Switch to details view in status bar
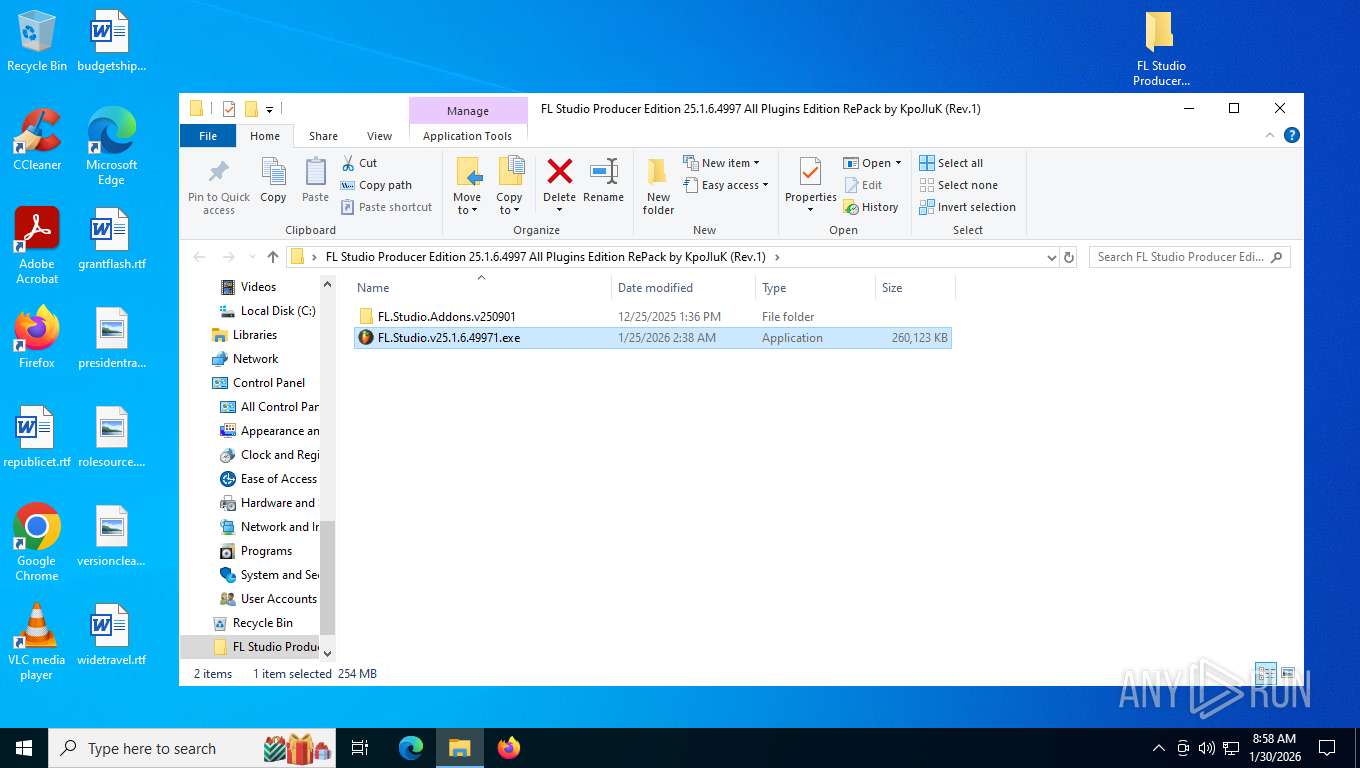This screenshot has width=1360, height=768. click(1265, 673)
